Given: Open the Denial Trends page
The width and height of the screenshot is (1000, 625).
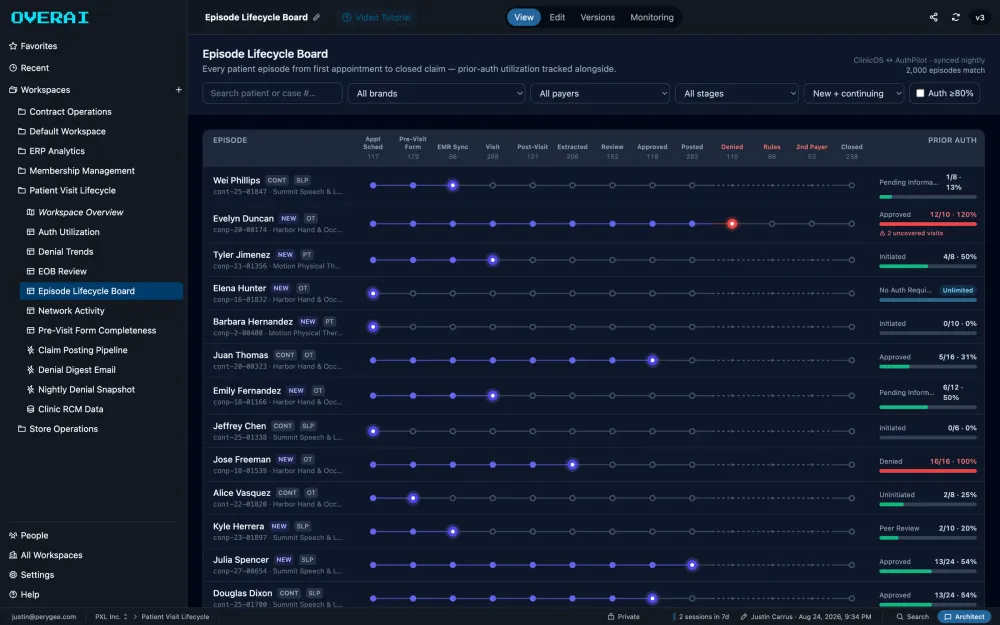Looking at the screenshot, I should [66, 252].
